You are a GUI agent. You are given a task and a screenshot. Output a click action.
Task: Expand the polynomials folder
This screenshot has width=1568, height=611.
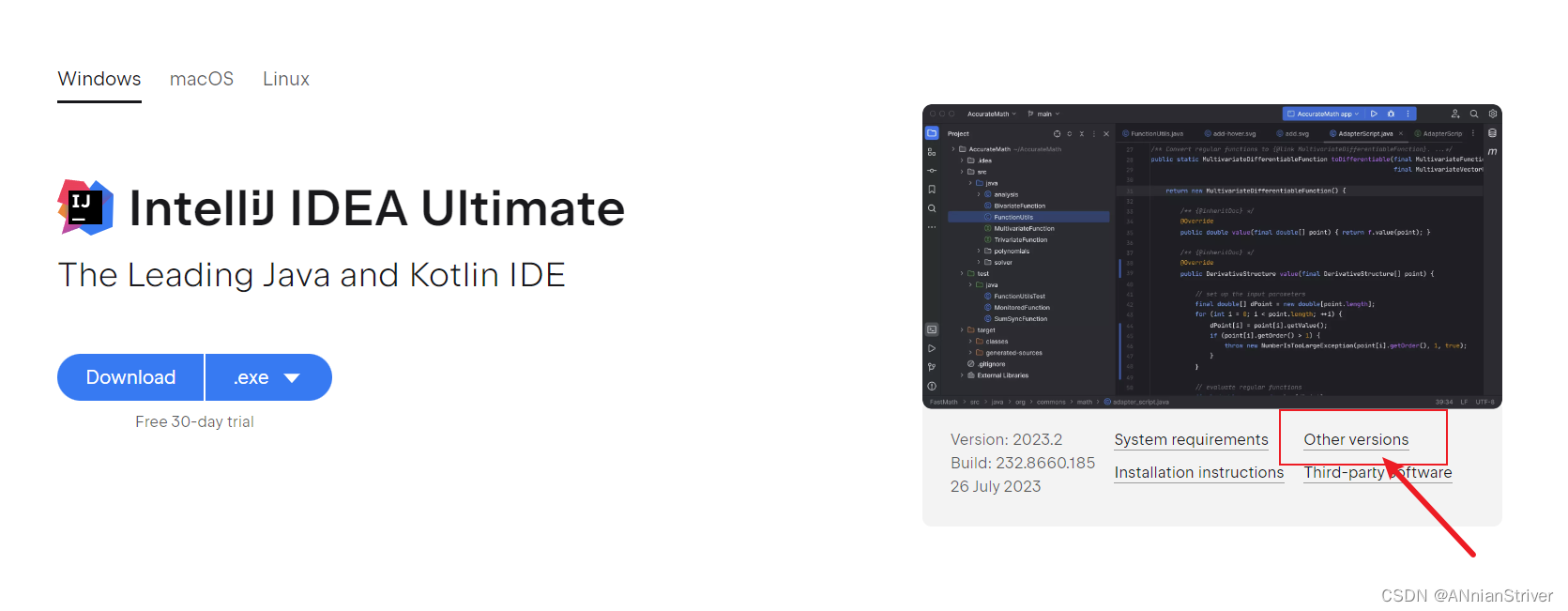click(979, 252)
